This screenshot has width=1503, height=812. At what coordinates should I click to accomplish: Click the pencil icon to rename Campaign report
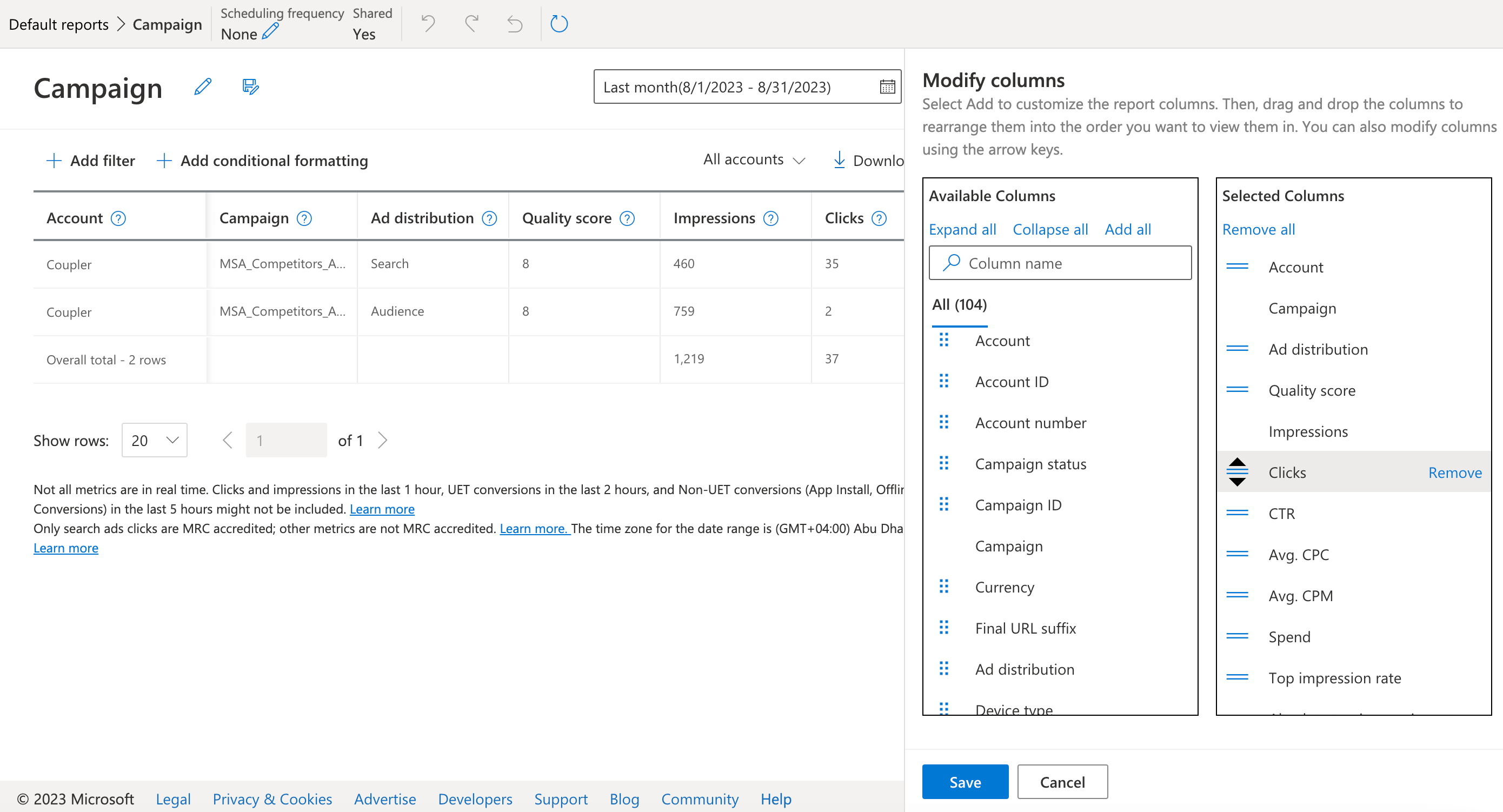pyautogui.click(x=202, y=87)
